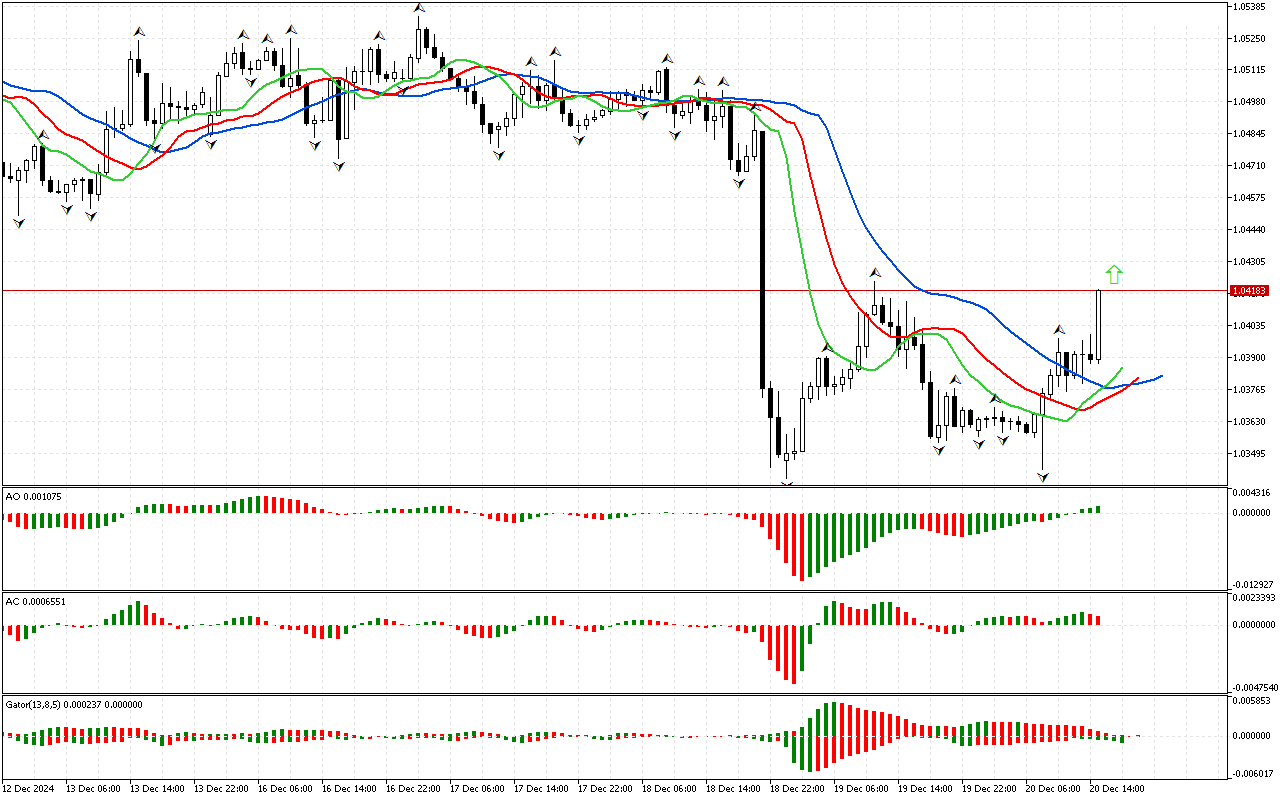Click the Gator scale maximum 0.005853
This screenshot has height=800, width=1280.
coord(1251,702)
